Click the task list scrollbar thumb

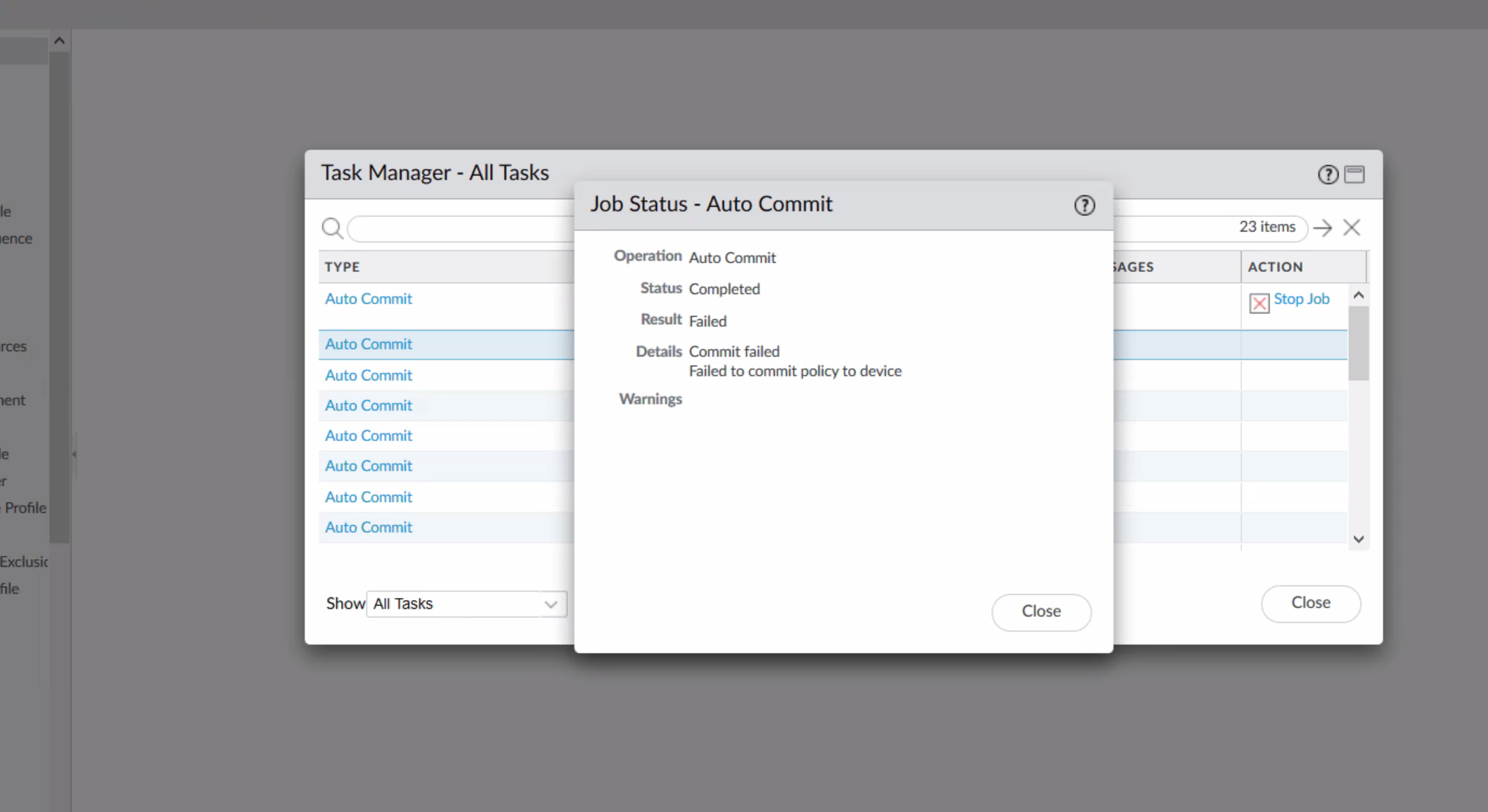coord(1358,343)
